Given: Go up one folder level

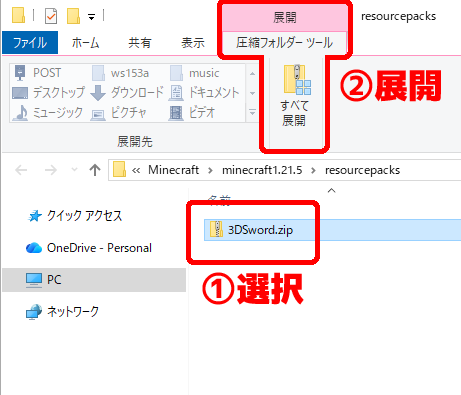Looking at the screenshot, I should 95,170.
